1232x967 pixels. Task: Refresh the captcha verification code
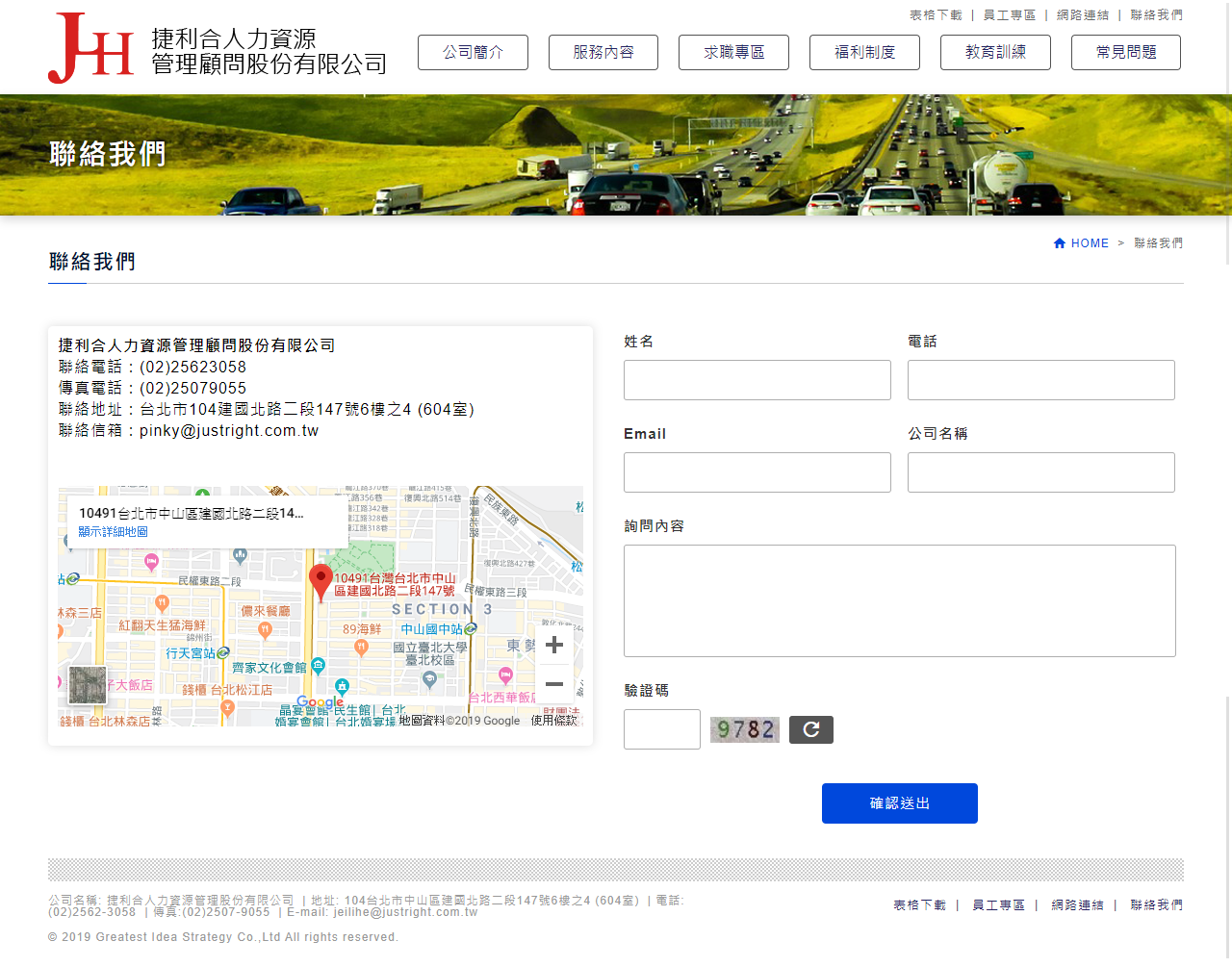(x=811, y=729)
